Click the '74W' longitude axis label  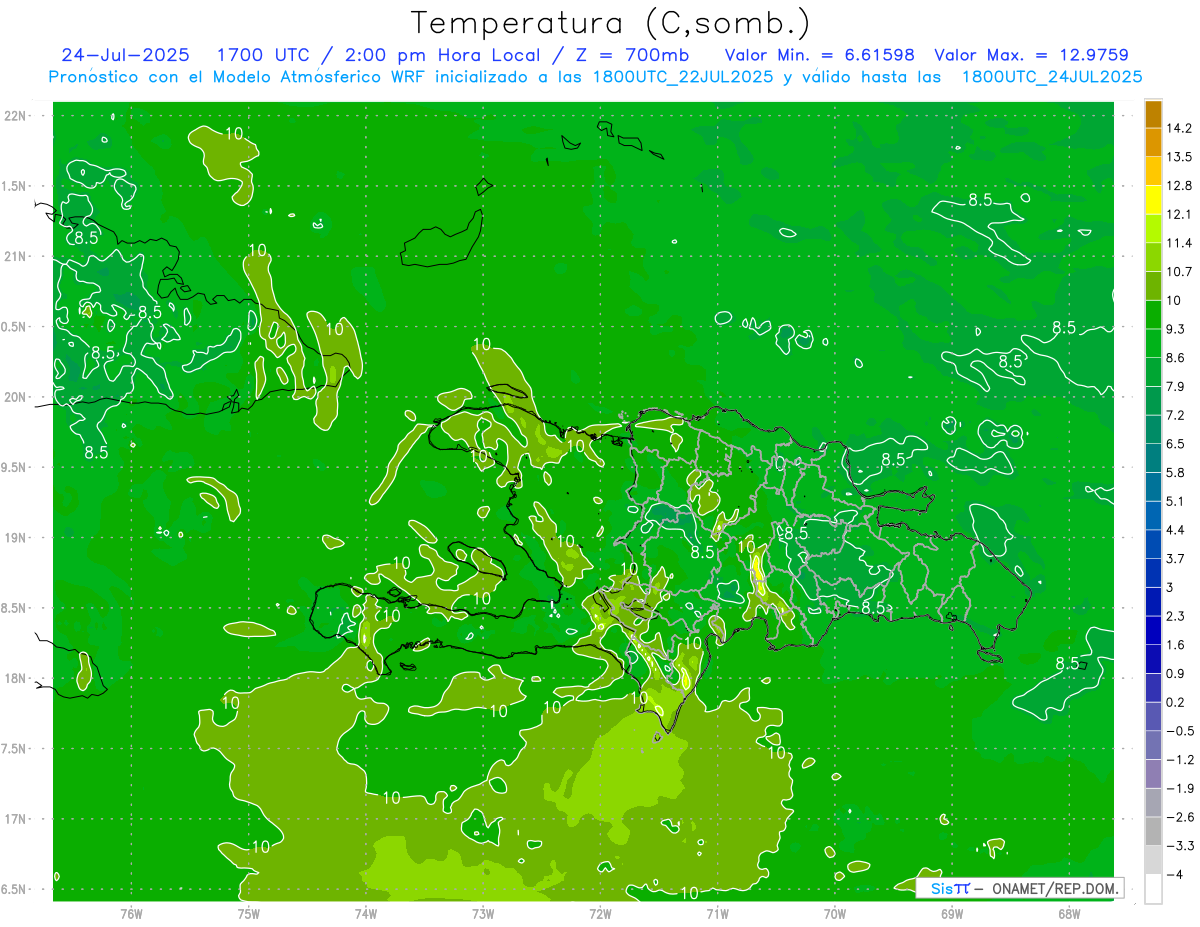[366, 914]
